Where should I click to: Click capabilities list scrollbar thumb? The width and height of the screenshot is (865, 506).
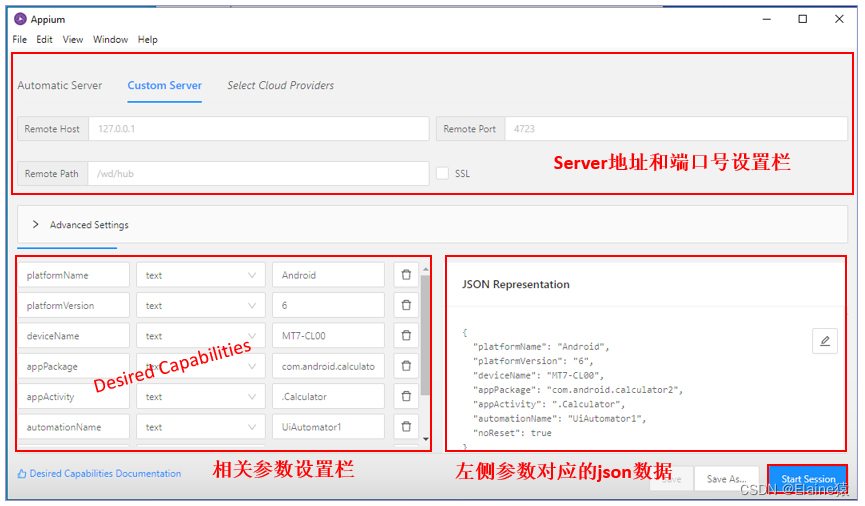pos(425,335)
